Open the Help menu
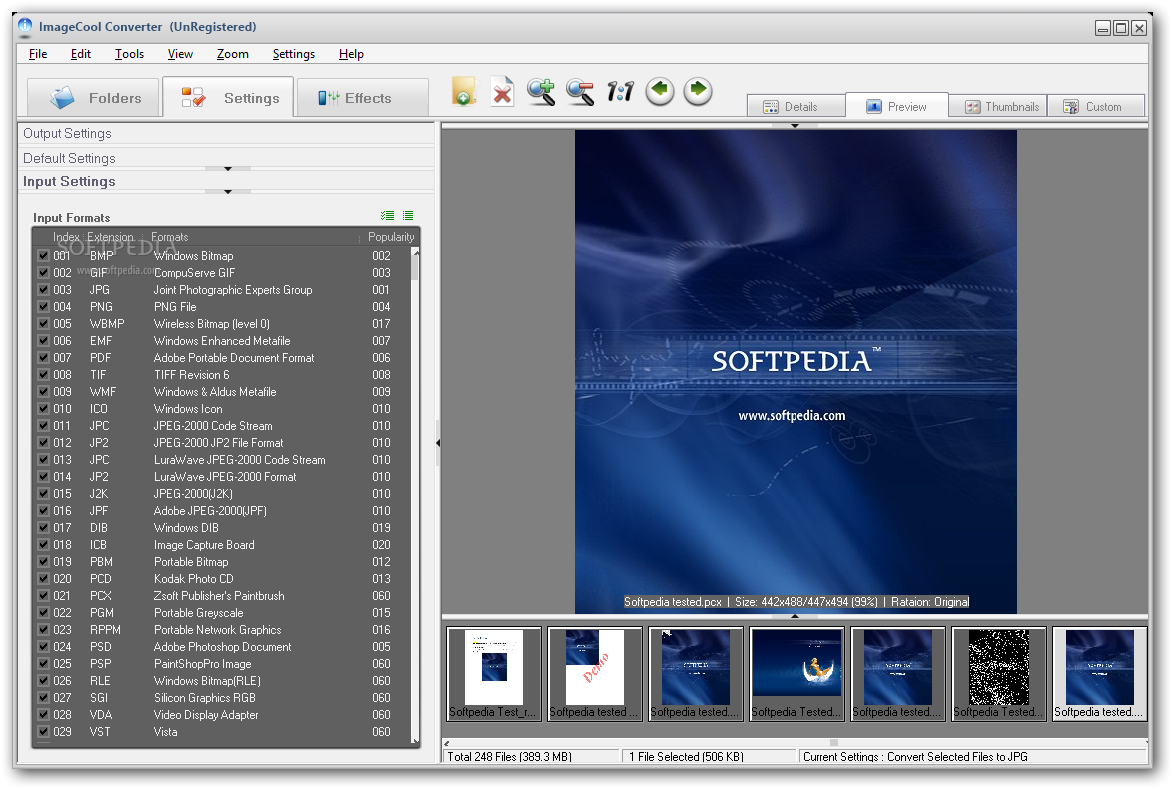The height and width of the screenshot is (789, 1173). [351, 54]
